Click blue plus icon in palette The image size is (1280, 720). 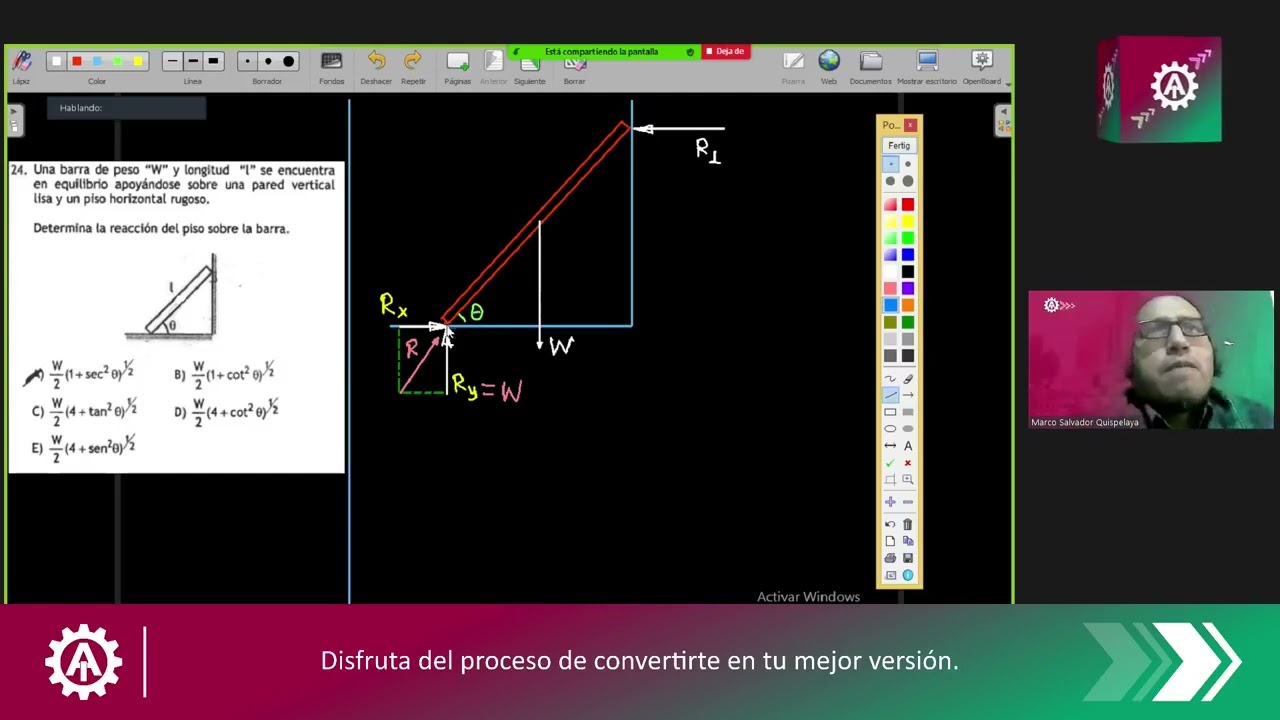pyautogui.click(x=890, y=502)
